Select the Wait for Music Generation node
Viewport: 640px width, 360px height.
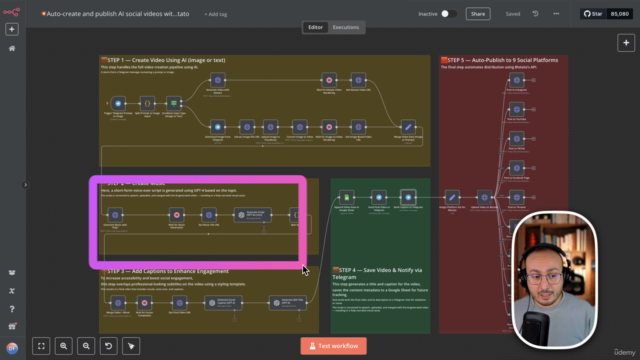[x=177, y=215]
